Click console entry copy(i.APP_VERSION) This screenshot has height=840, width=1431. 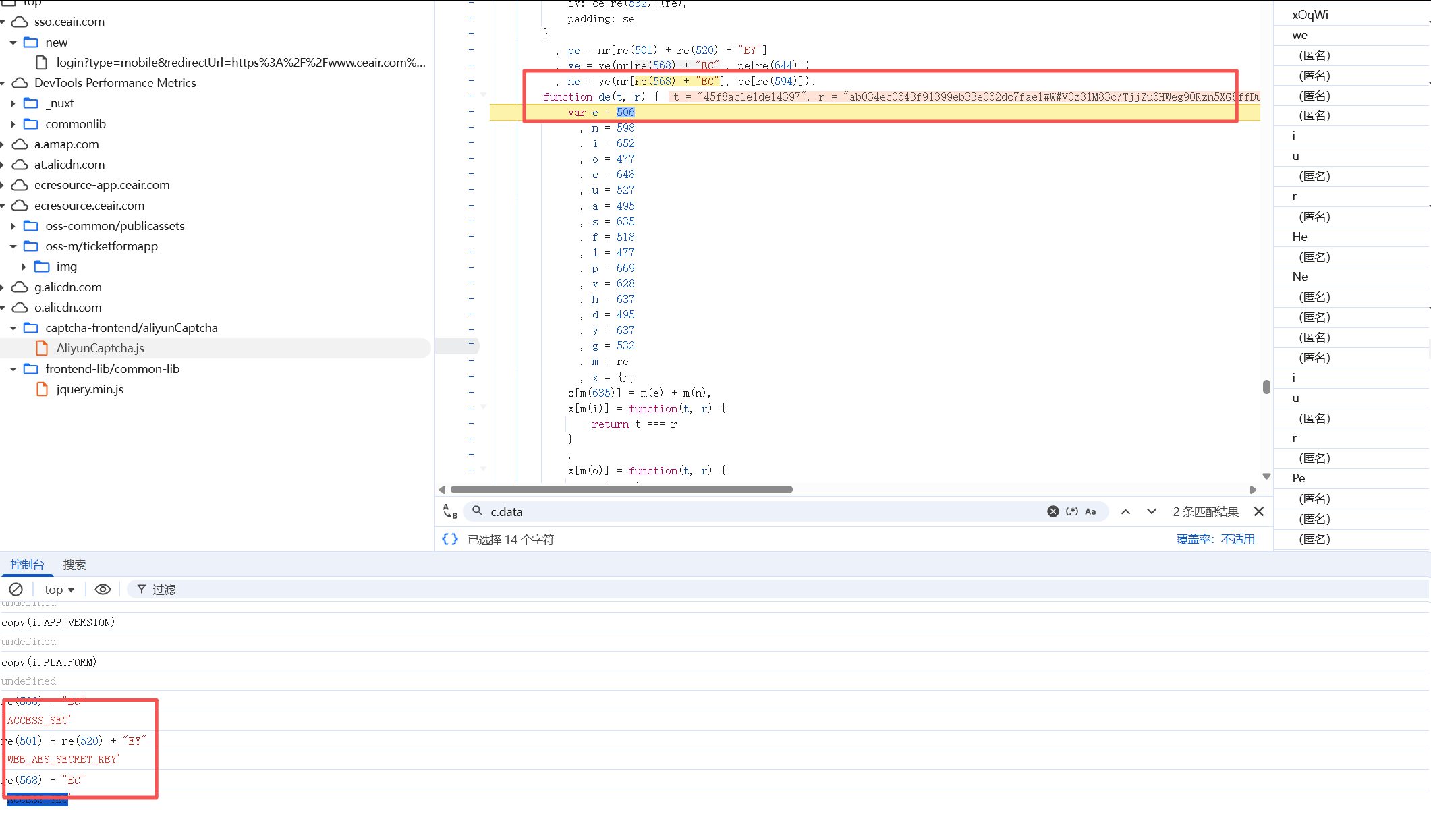pos(58,622)
